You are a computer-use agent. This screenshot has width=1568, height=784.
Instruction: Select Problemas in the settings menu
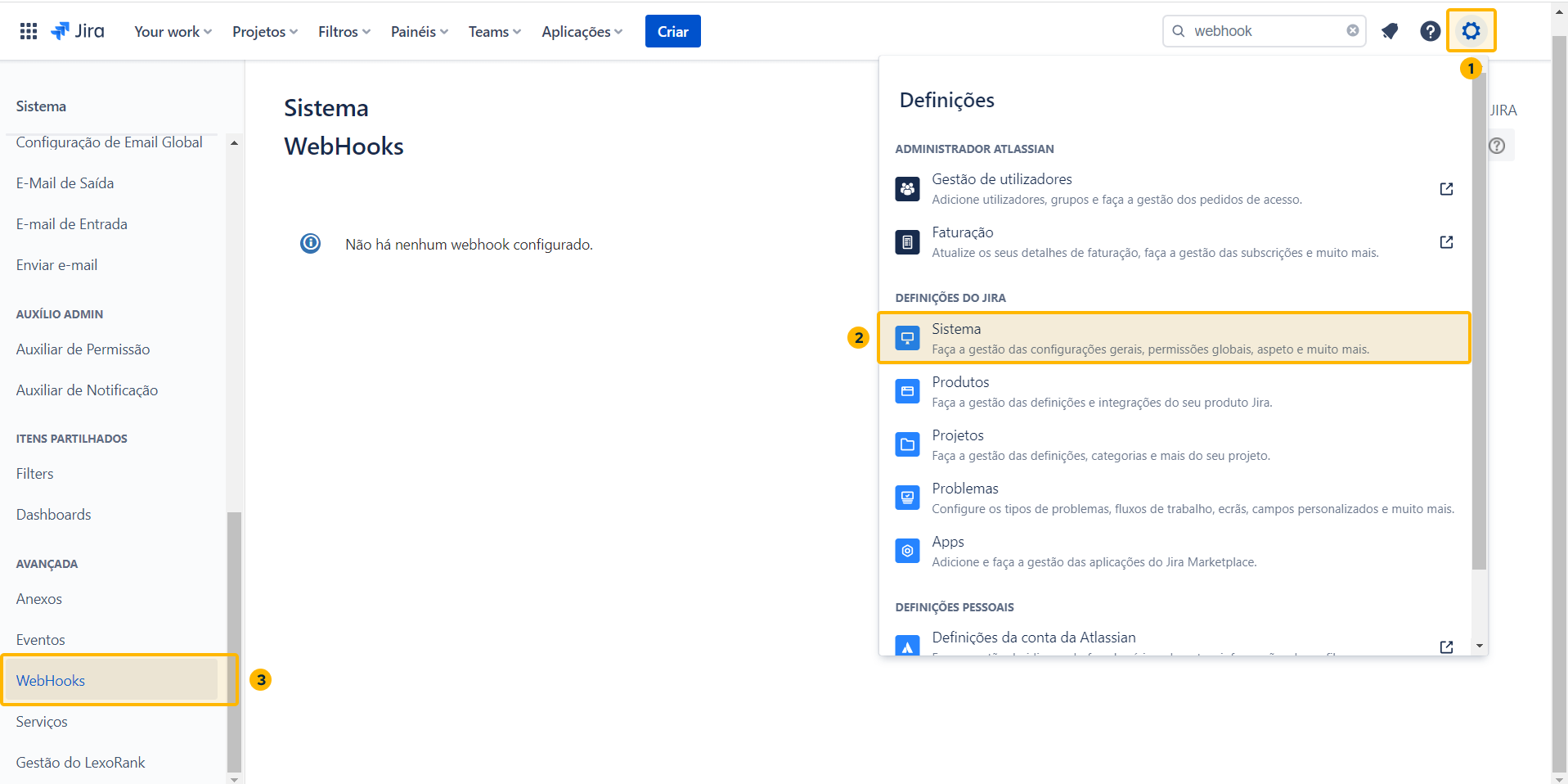[x=1174, y=498]
